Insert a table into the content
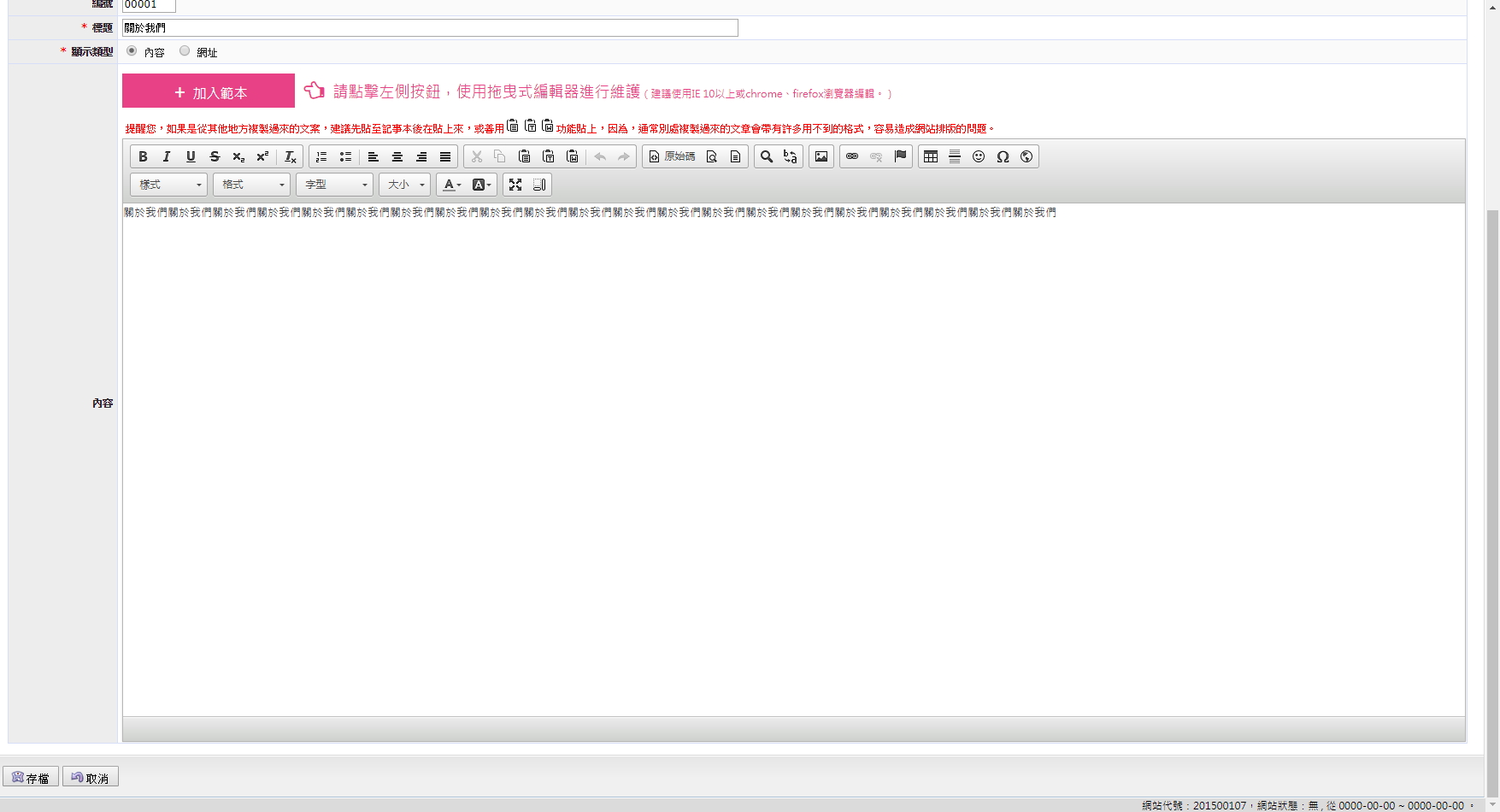Screen dimensions: 1500x812 931,156
